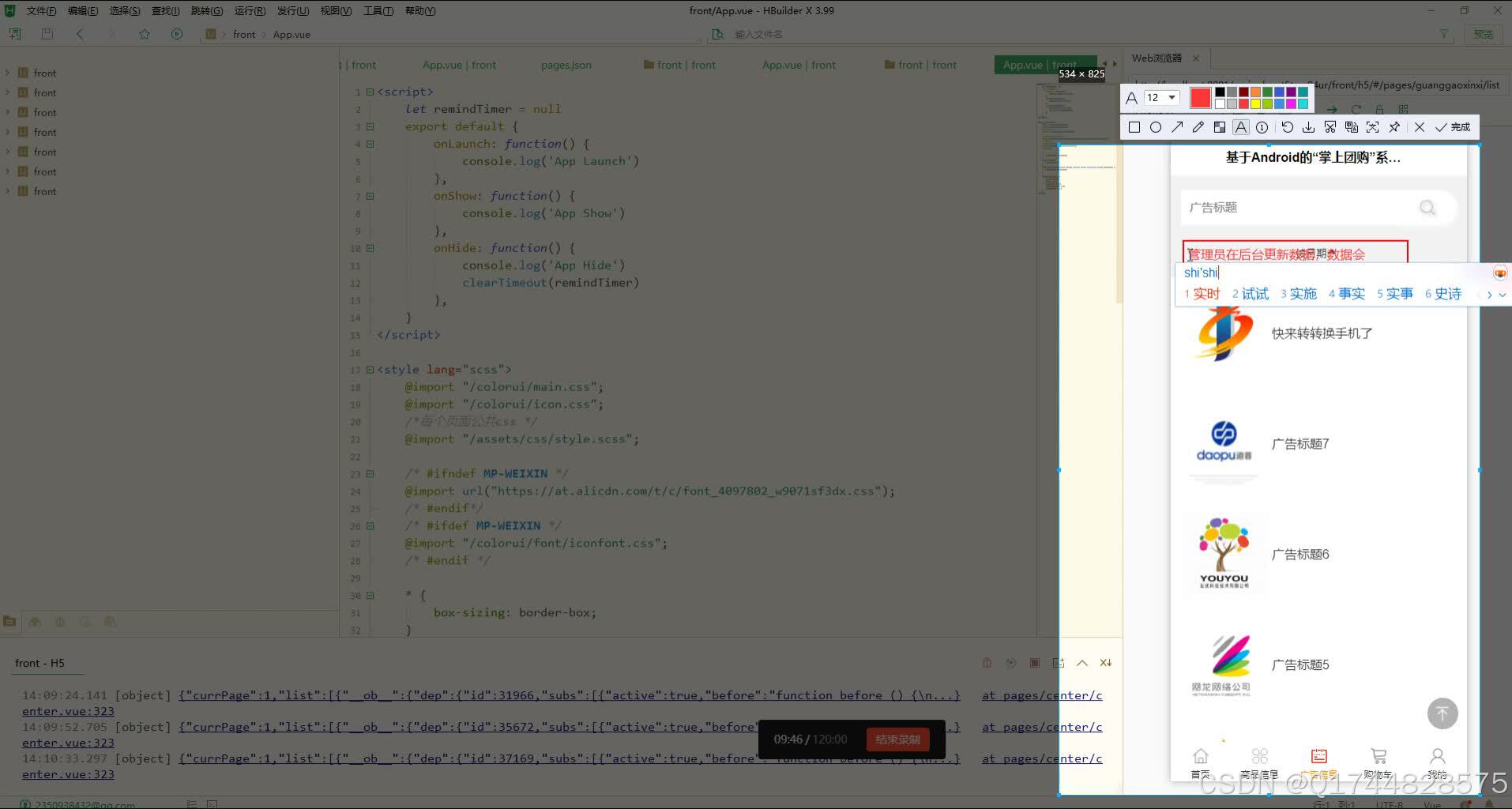
Task: Collapse style block fold at line 17
Action: coord(370,370)
